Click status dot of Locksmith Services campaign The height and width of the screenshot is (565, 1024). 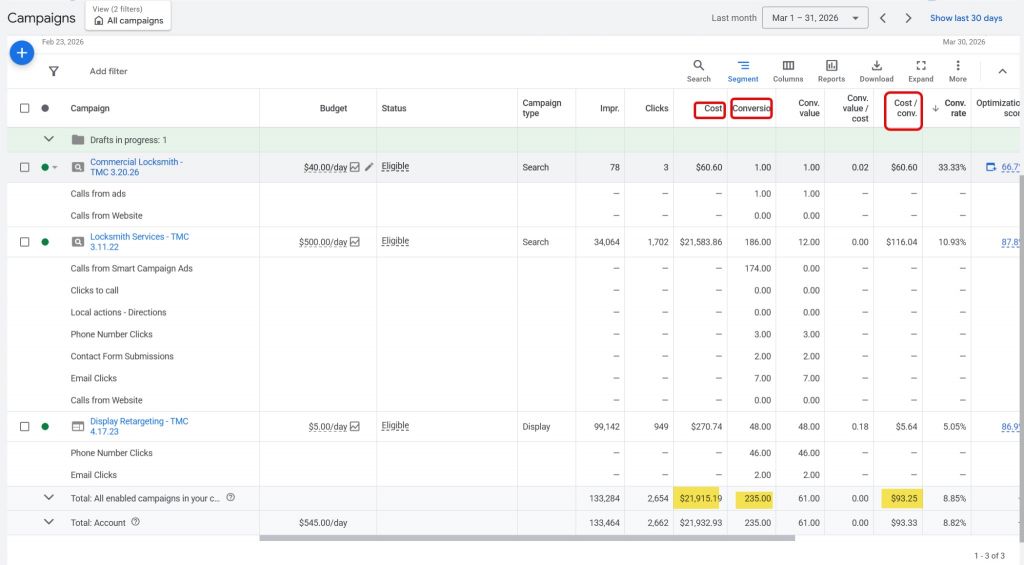(x=45, y=242)
